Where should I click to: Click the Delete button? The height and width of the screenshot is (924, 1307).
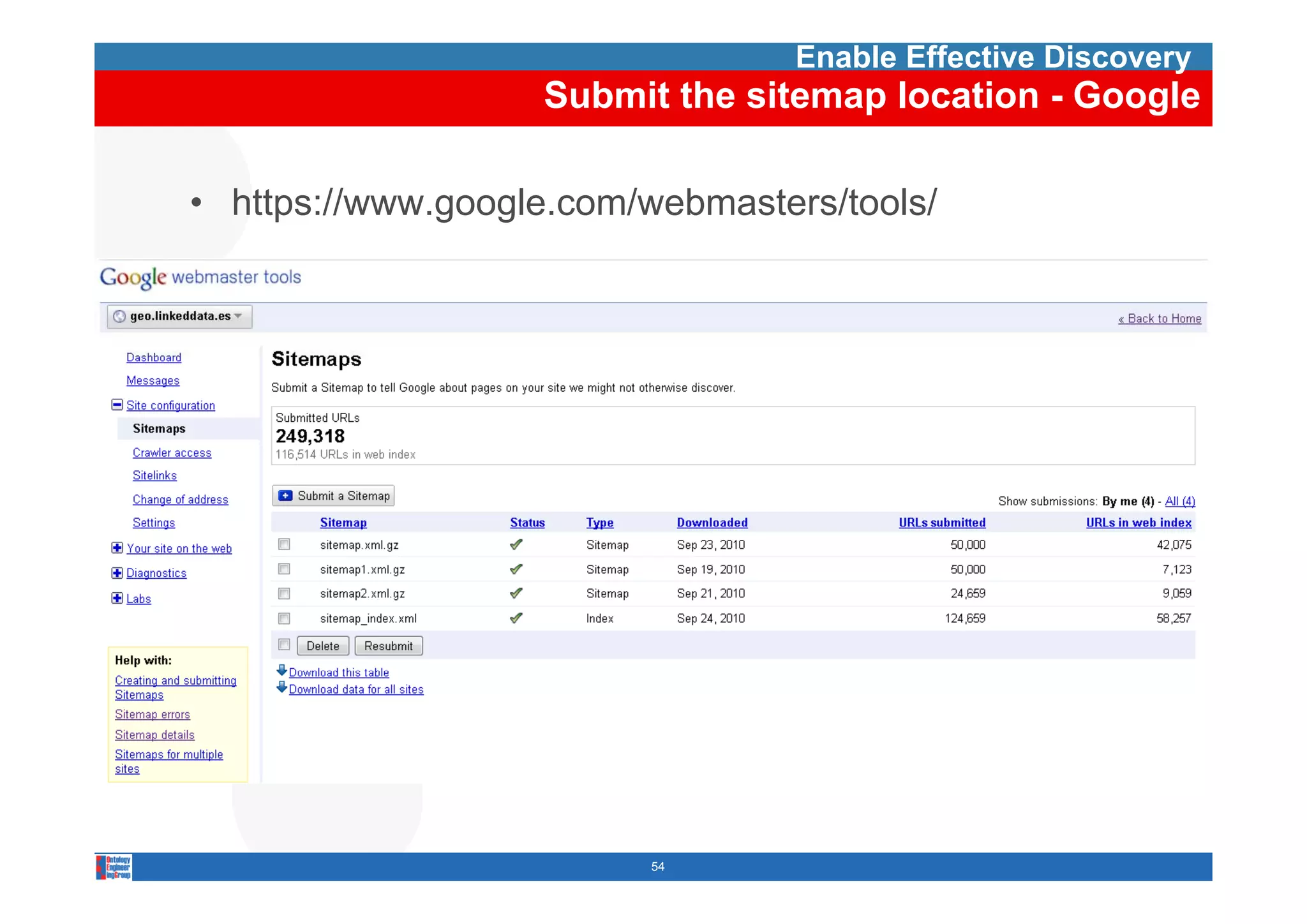(323, 646)
